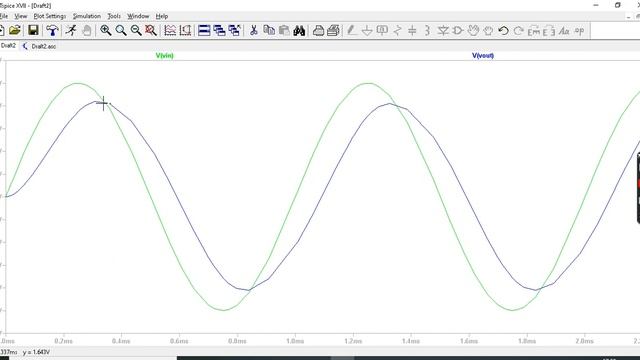This screenshot has width=640, height=360.
Task: Click the 1.0ms time axis label
Action: tap(295, 341)
